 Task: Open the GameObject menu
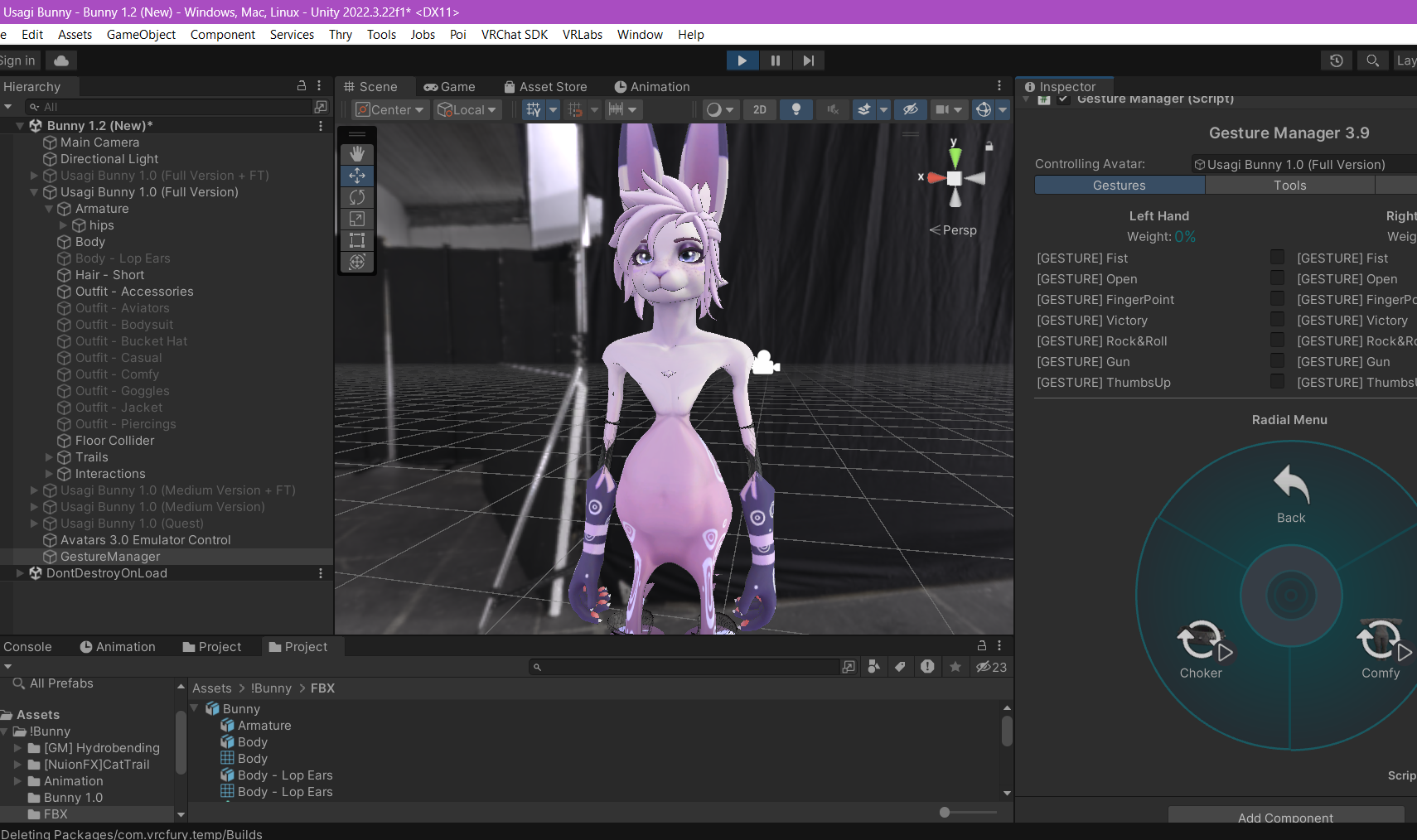click(x=141, y=35)
